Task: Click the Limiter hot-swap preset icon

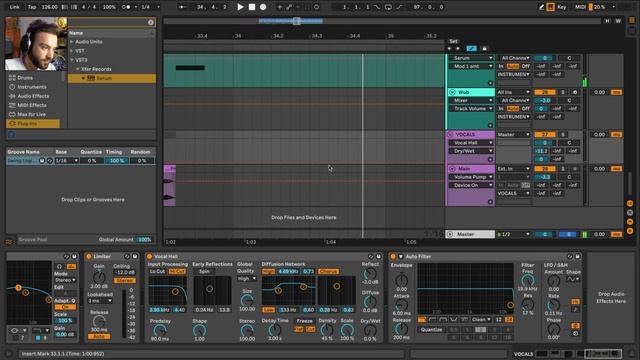Action: (x=127, y=256)
